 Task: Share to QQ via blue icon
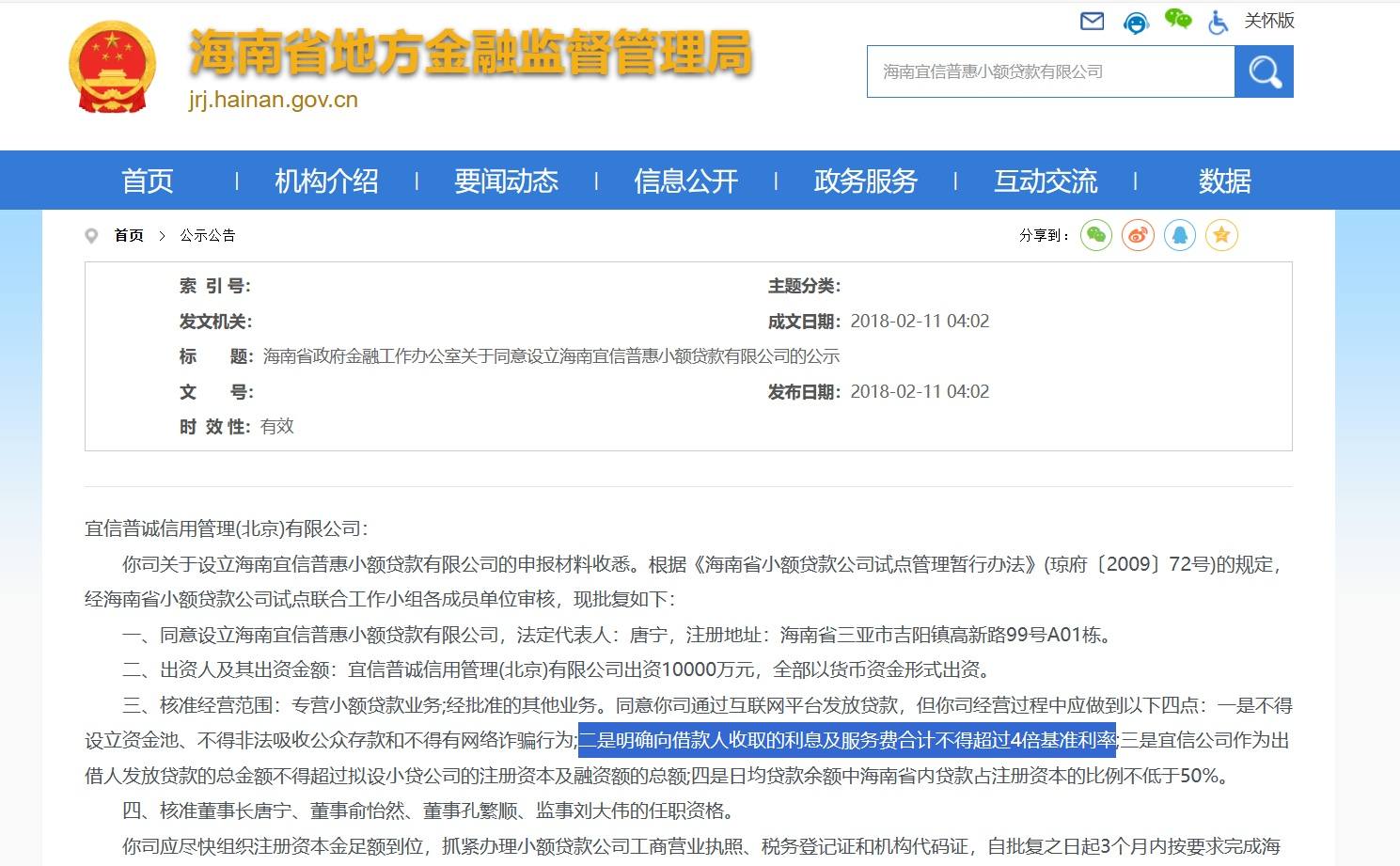click(1180, 235)
